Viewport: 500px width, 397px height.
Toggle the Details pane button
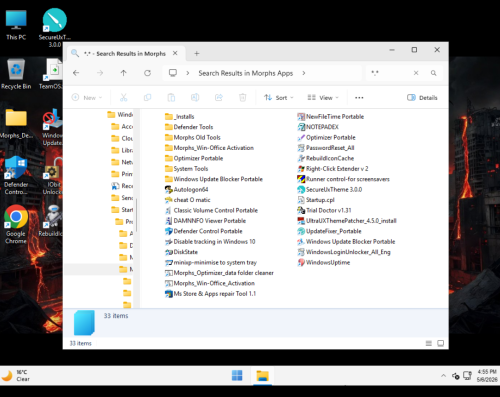422,98
